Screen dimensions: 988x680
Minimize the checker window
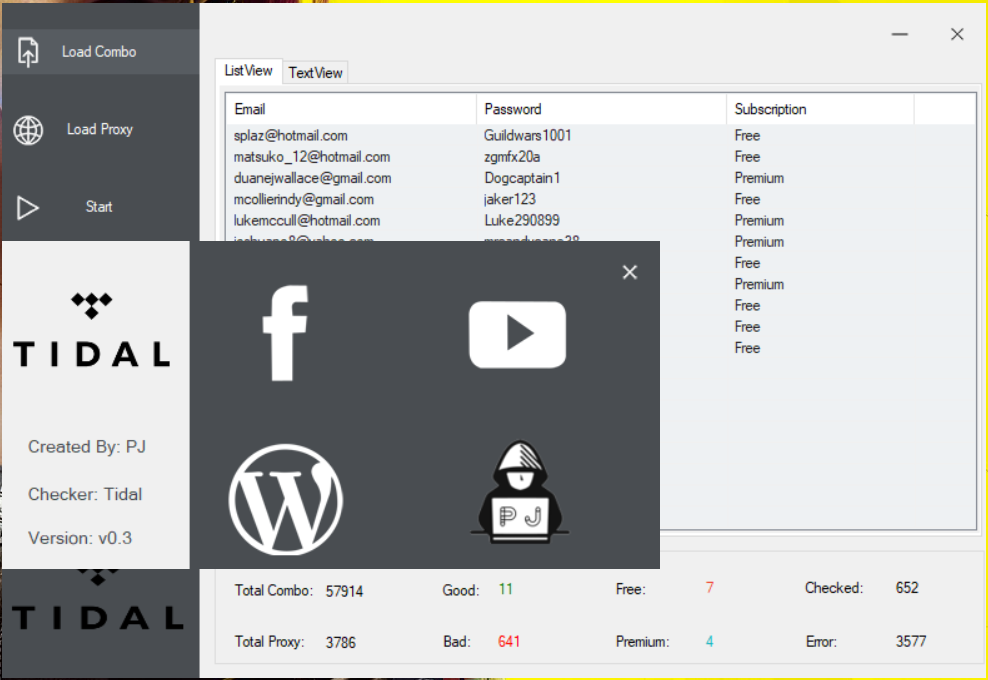(x=900, y=34)
